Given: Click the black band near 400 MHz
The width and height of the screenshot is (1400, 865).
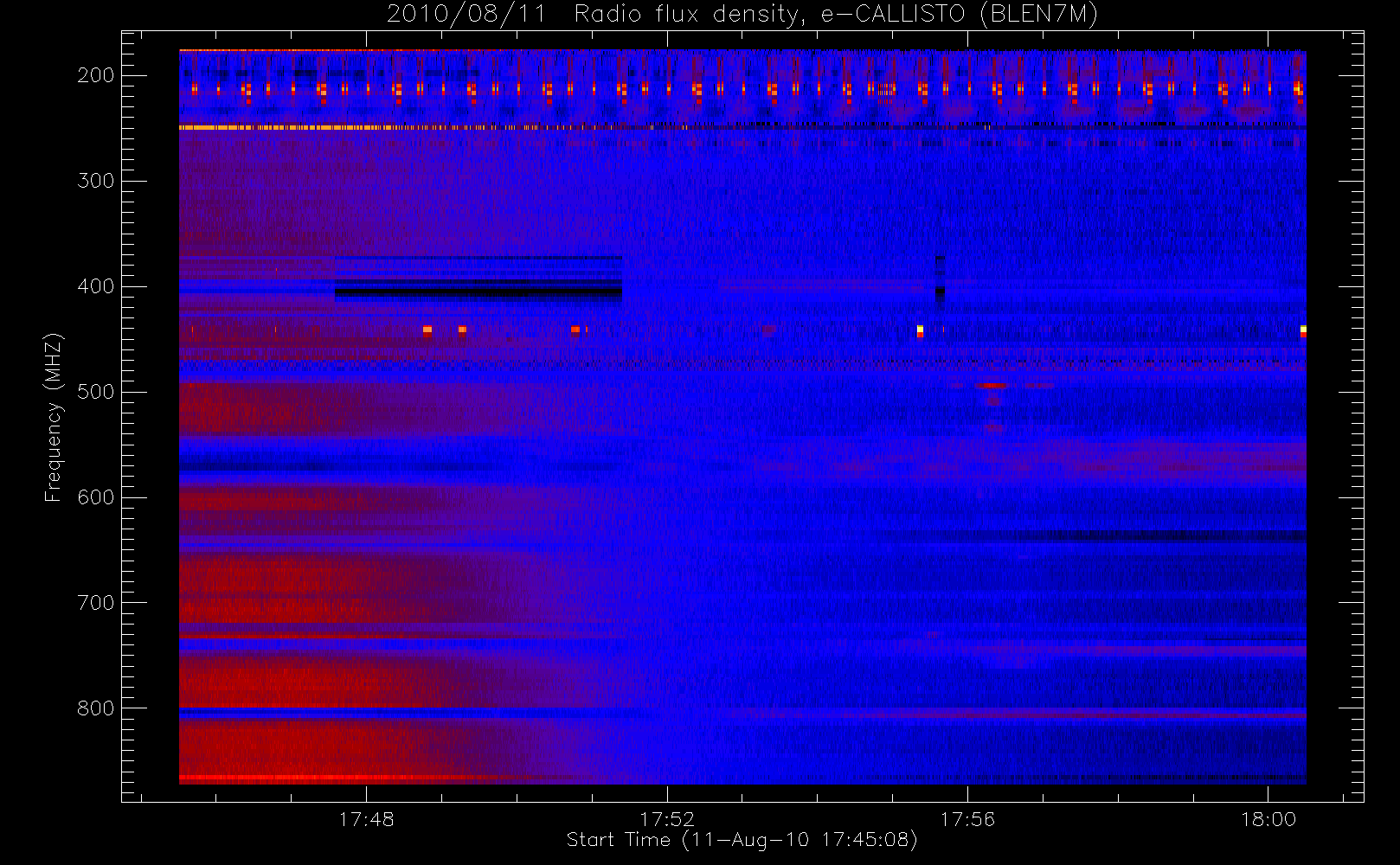Looking at the screenshot, I should pos(478,292).
